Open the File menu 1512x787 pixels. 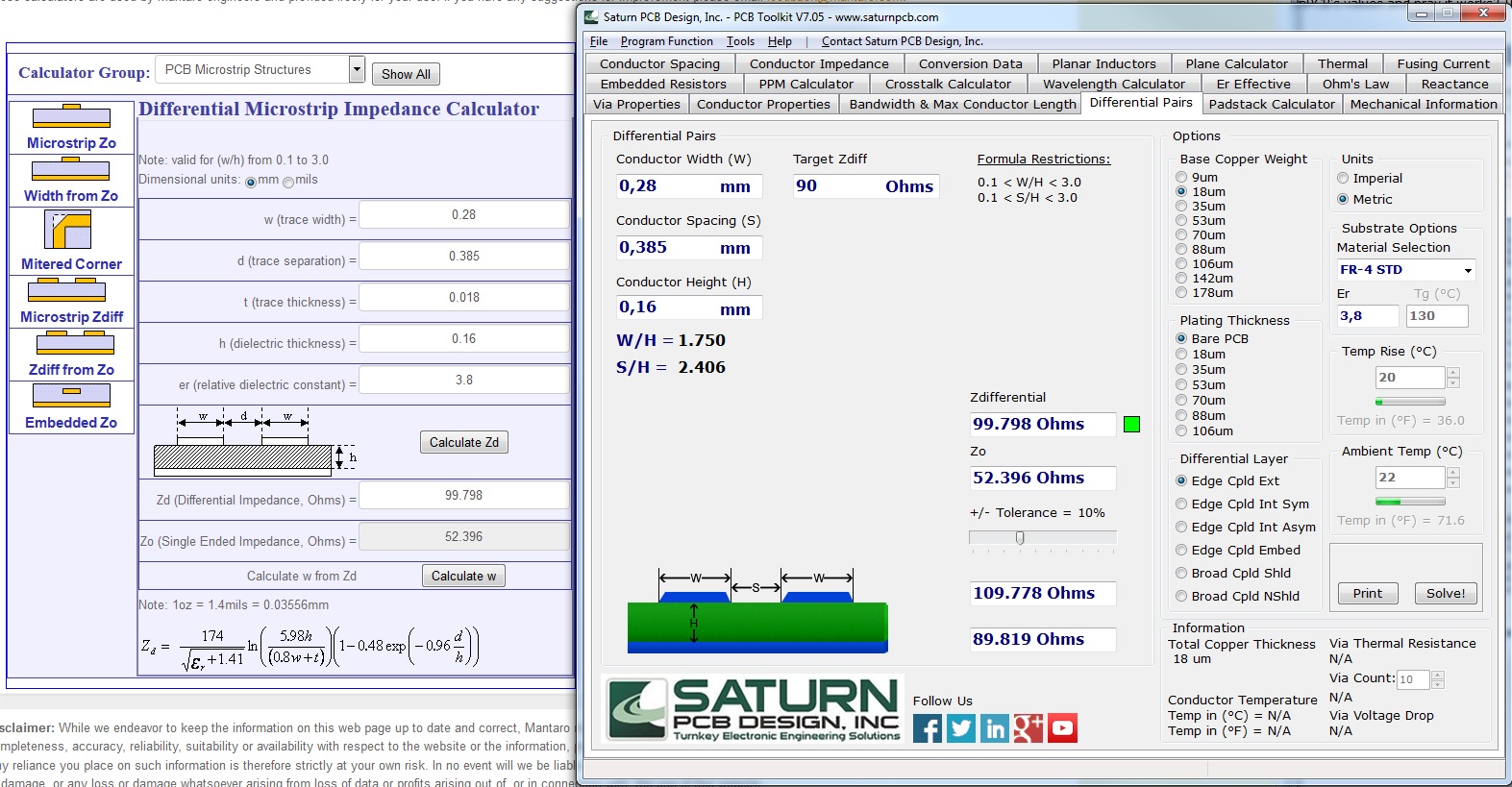pos(599,41)
